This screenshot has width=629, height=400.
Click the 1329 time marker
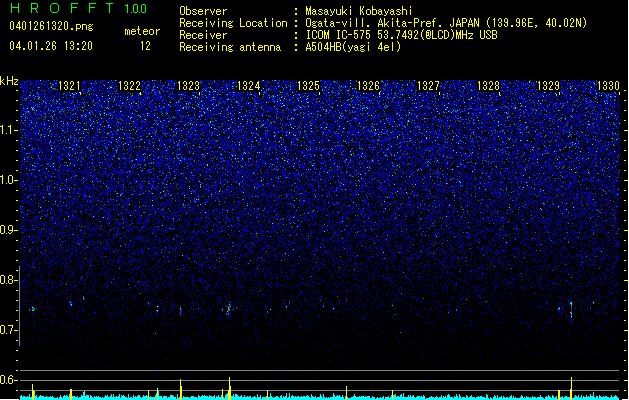pyautogui.click(x=548, y=85)
